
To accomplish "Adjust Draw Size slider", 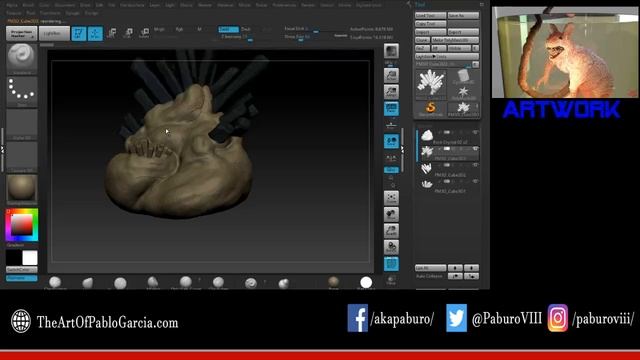I will 302,37.
